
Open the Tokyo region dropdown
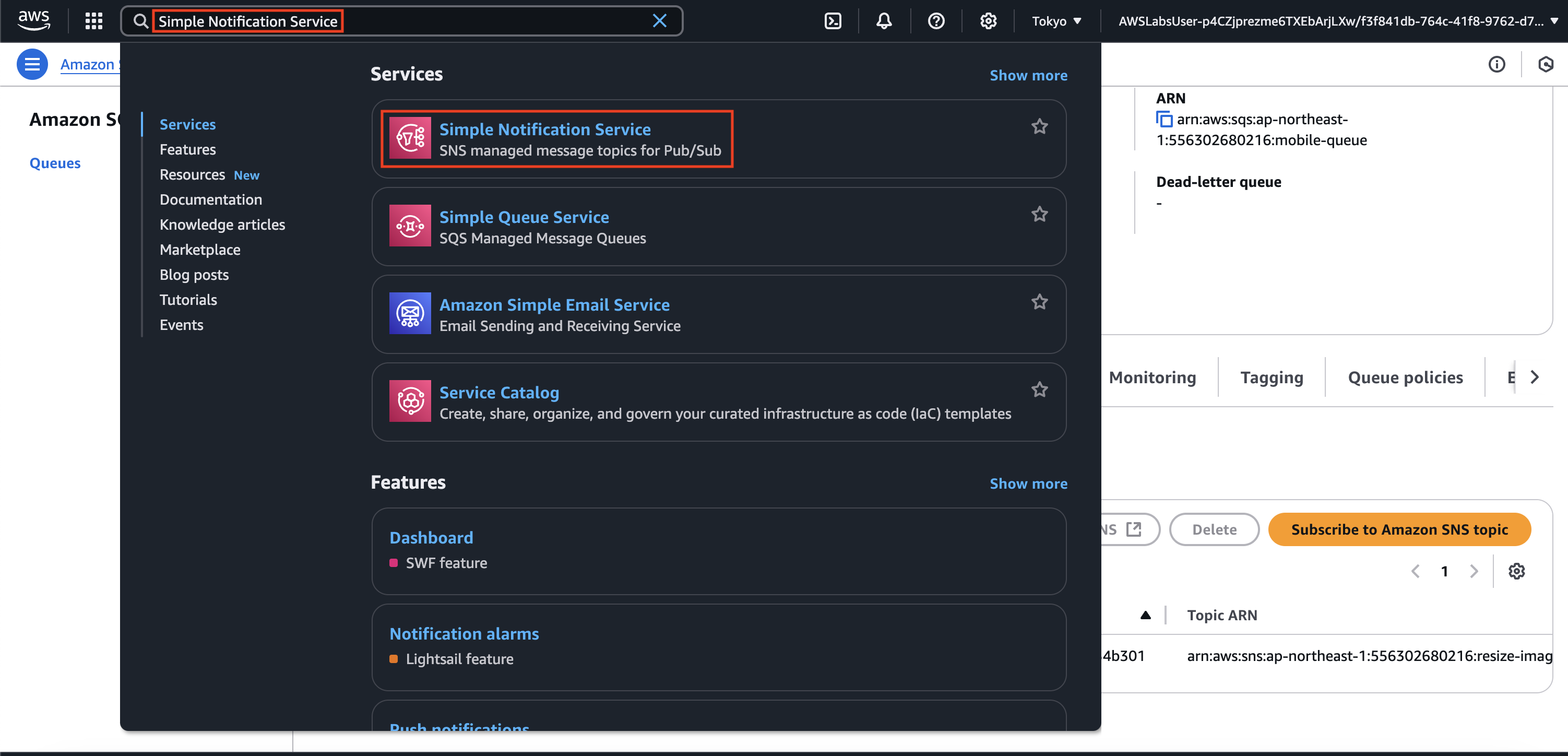(x=1056, y=21)
